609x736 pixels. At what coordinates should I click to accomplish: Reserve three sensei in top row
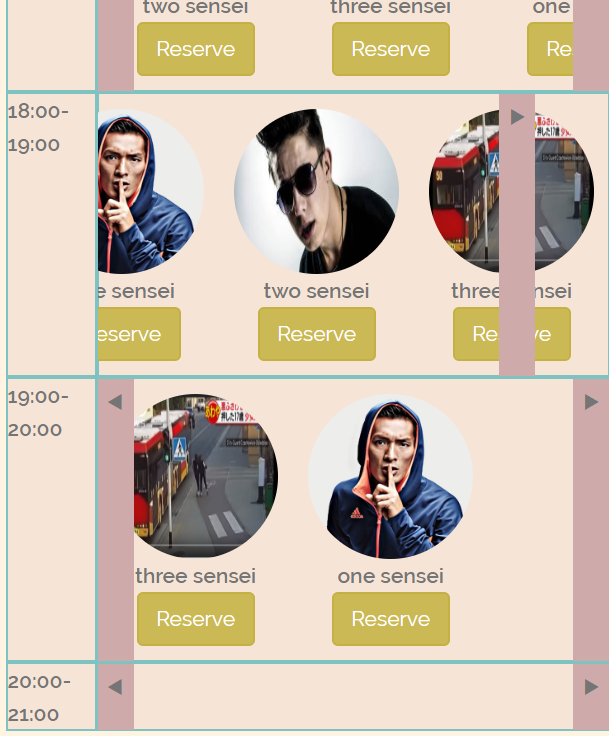tap(391, 49)
